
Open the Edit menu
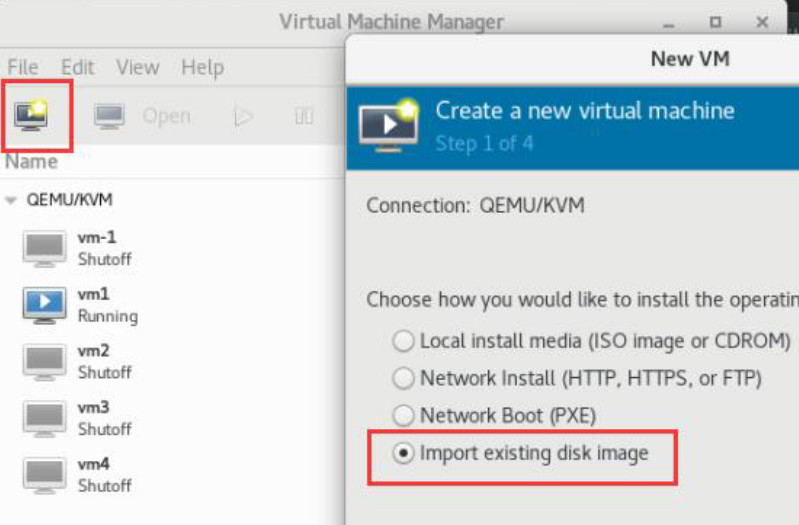77,67
